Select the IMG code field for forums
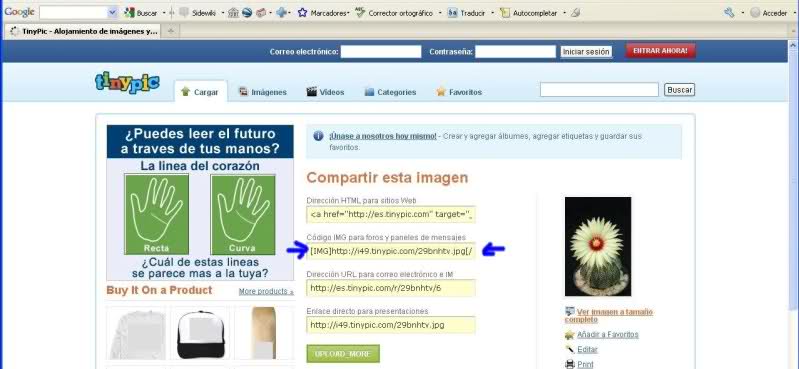The height and width of the screenshot is (369, 799). pyautogui.click(x=391, y=251)
